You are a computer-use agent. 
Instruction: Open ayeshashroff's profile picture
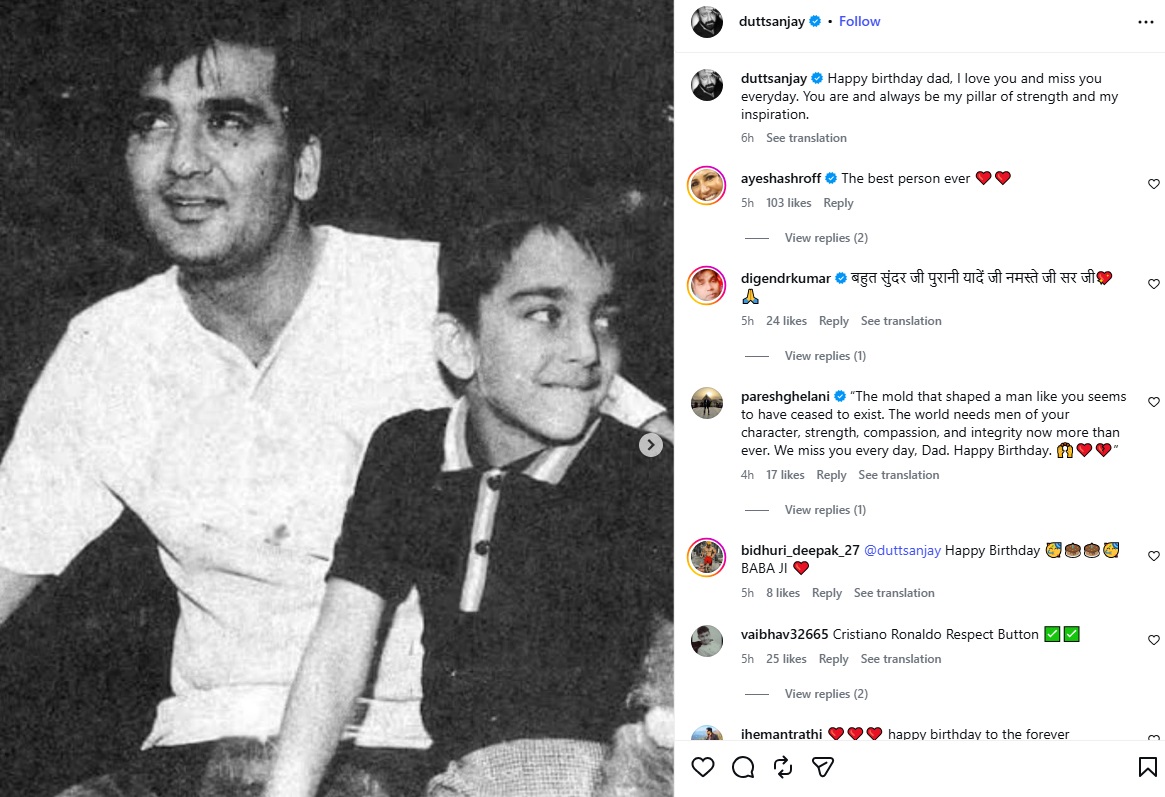tap(706, 185)
